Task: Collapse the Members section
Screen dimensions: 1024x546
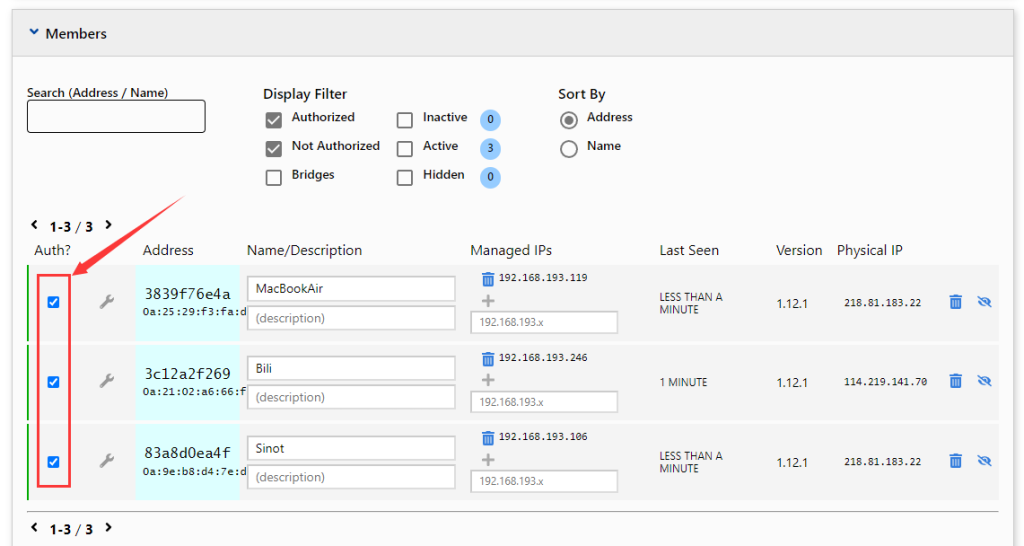Action: pyautogui.click(x=34, y=33)
